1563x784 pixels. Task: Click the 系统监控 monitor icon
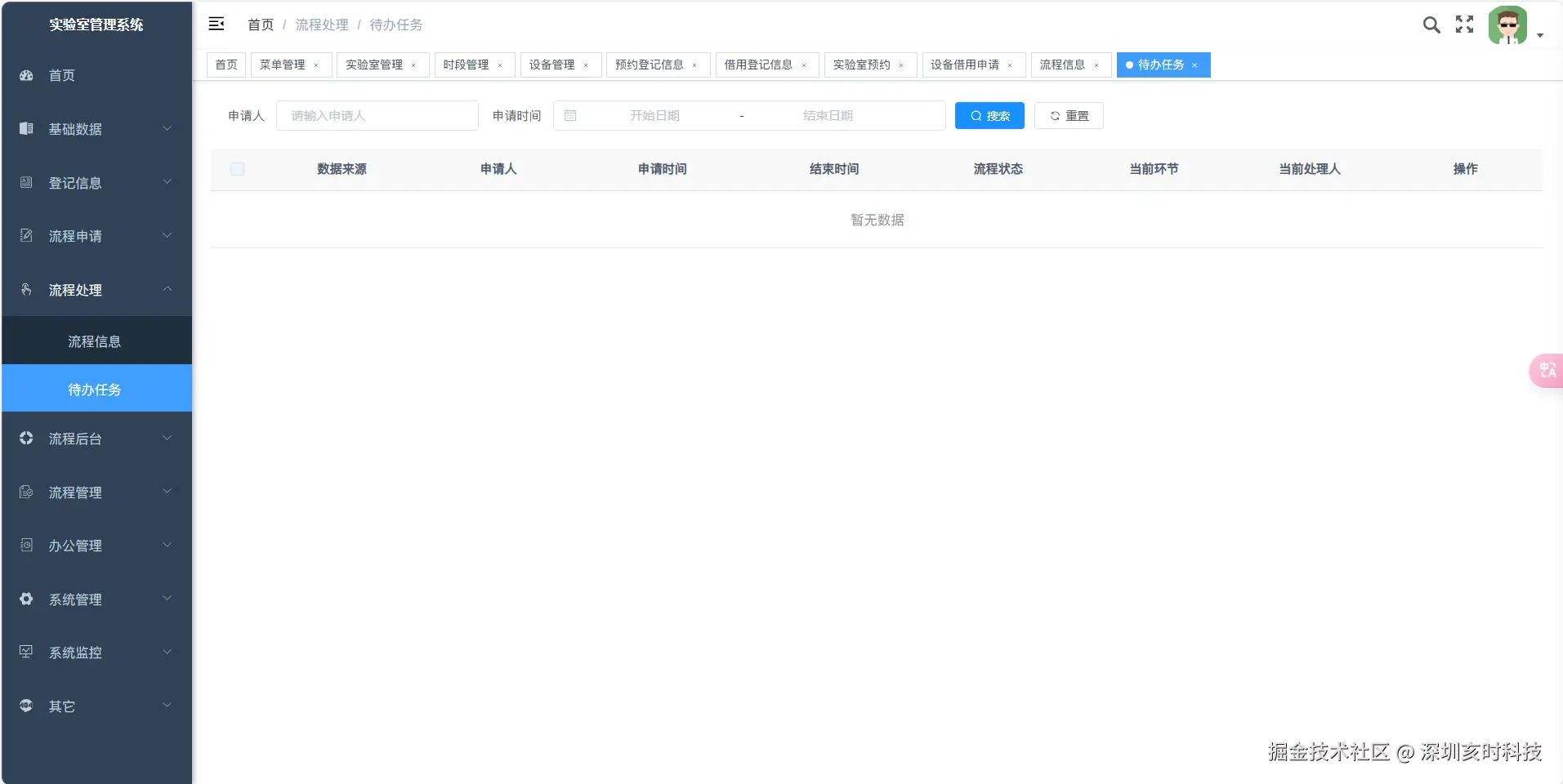point(26,652)
